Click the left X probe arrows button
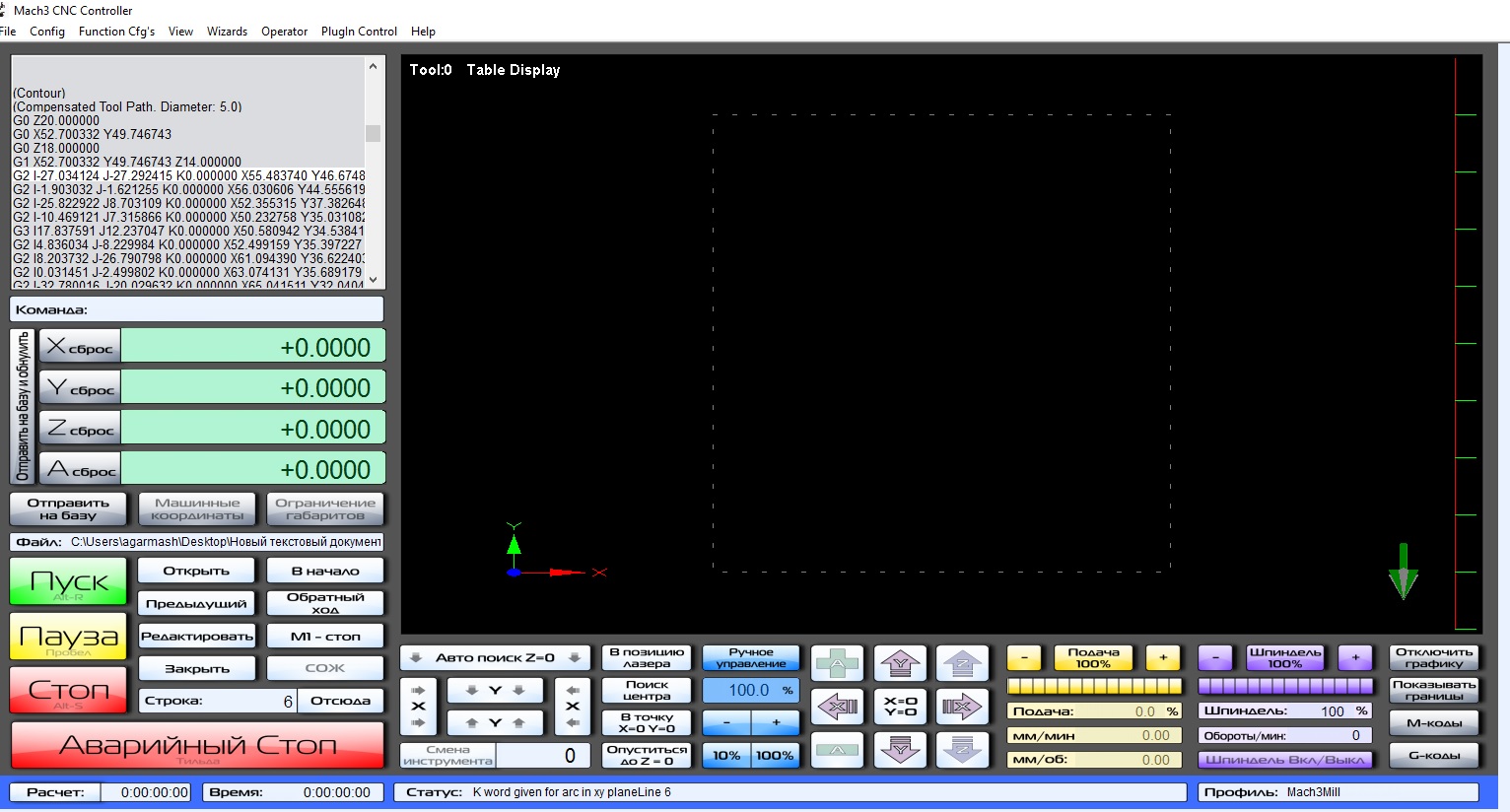1510x812 pixels. (x=418, y=707)
